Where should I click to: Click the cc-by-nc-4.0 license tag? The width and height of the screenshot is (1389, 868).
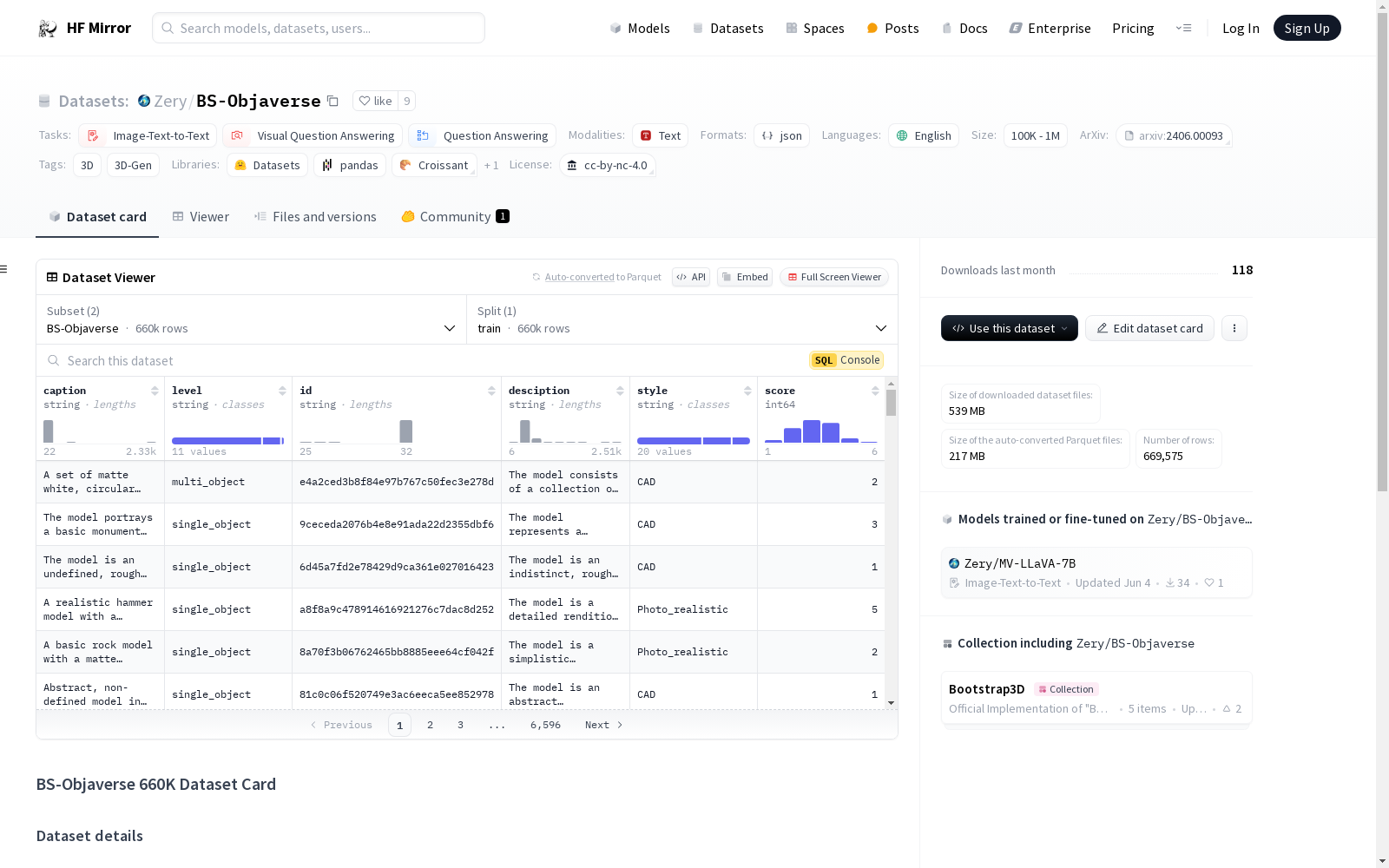click(x=607, y=165)
